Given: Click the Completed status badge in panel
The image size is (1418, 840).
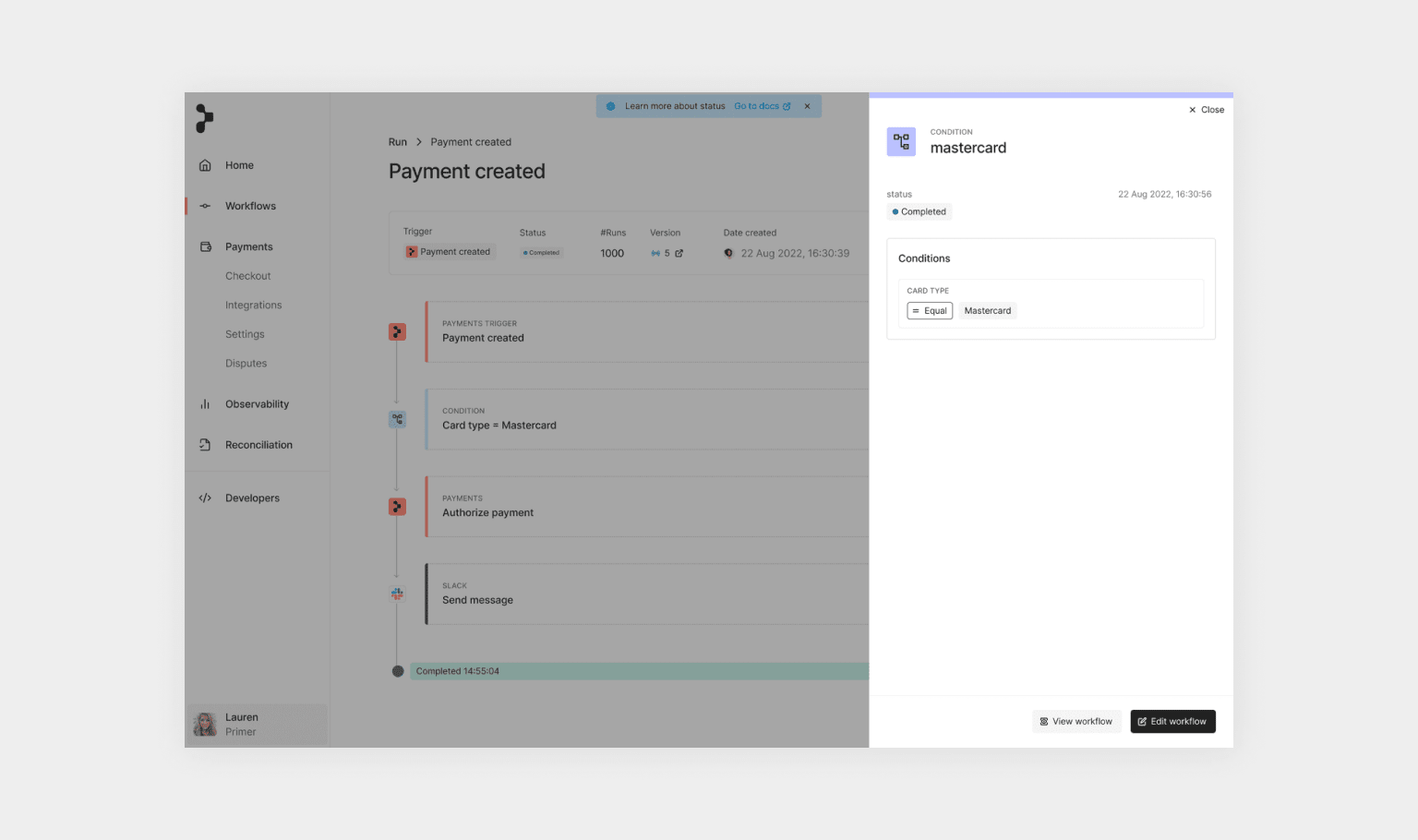Looking at the screenshot, I should pos(919,211).
